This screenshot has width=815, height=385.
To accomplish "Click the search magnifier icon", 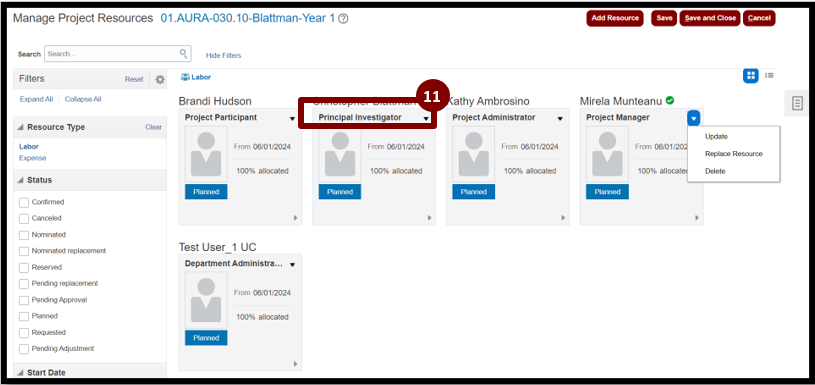I will (x=183, y=54).
